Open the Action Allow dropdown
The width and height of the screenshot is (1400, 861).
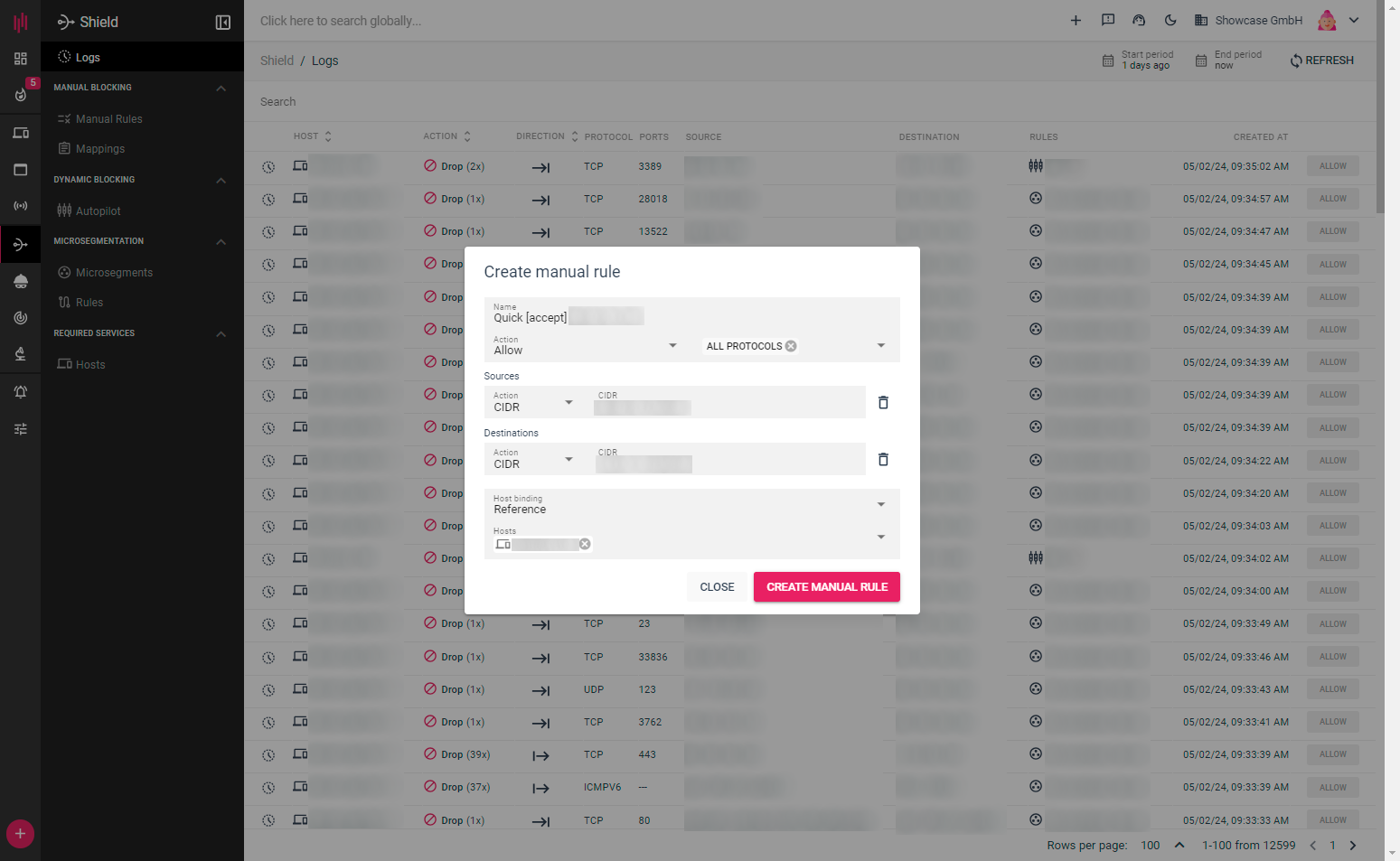click(x=585, y=346)
